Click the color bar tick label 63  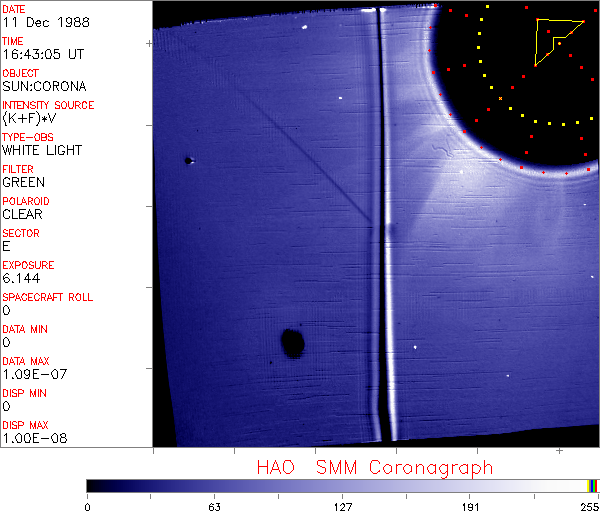(x=214, y=507)
